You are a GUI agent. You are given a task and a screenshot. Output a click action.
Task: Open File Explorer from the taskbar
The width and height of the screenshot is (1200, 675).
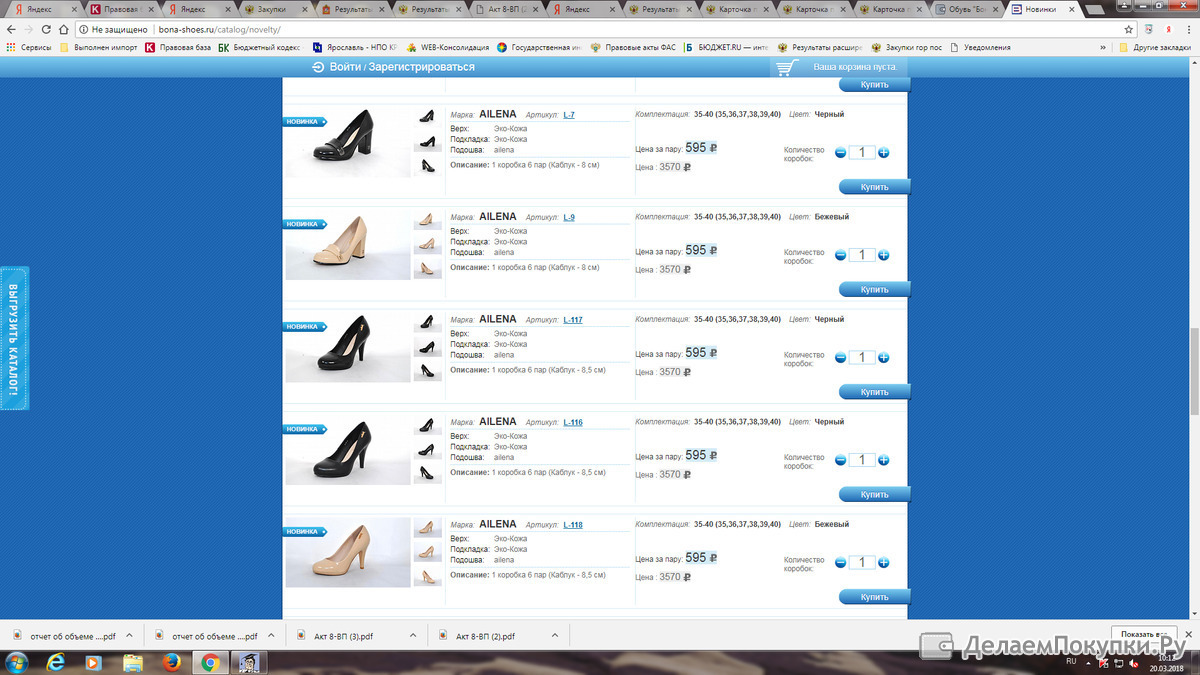(x=132, y=662)
